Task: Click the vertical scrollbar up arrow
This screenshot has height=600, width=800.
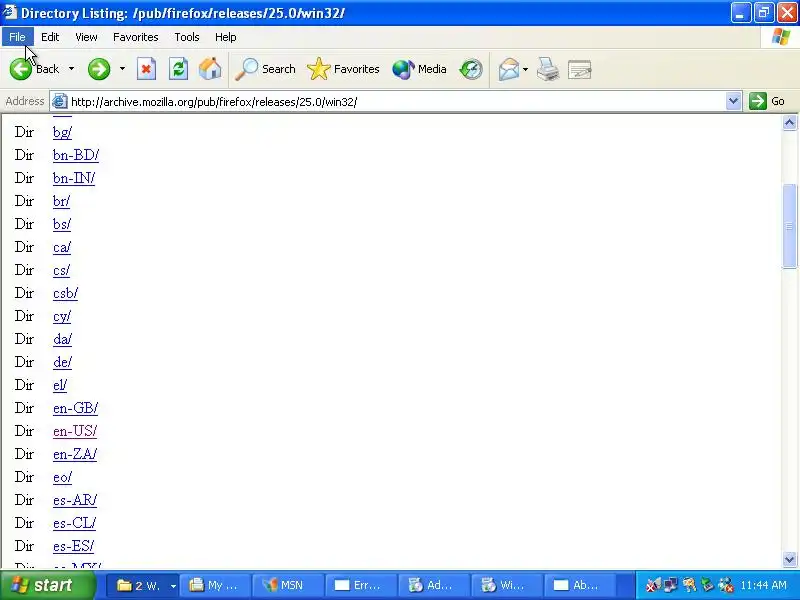Action: pos(789,122)
